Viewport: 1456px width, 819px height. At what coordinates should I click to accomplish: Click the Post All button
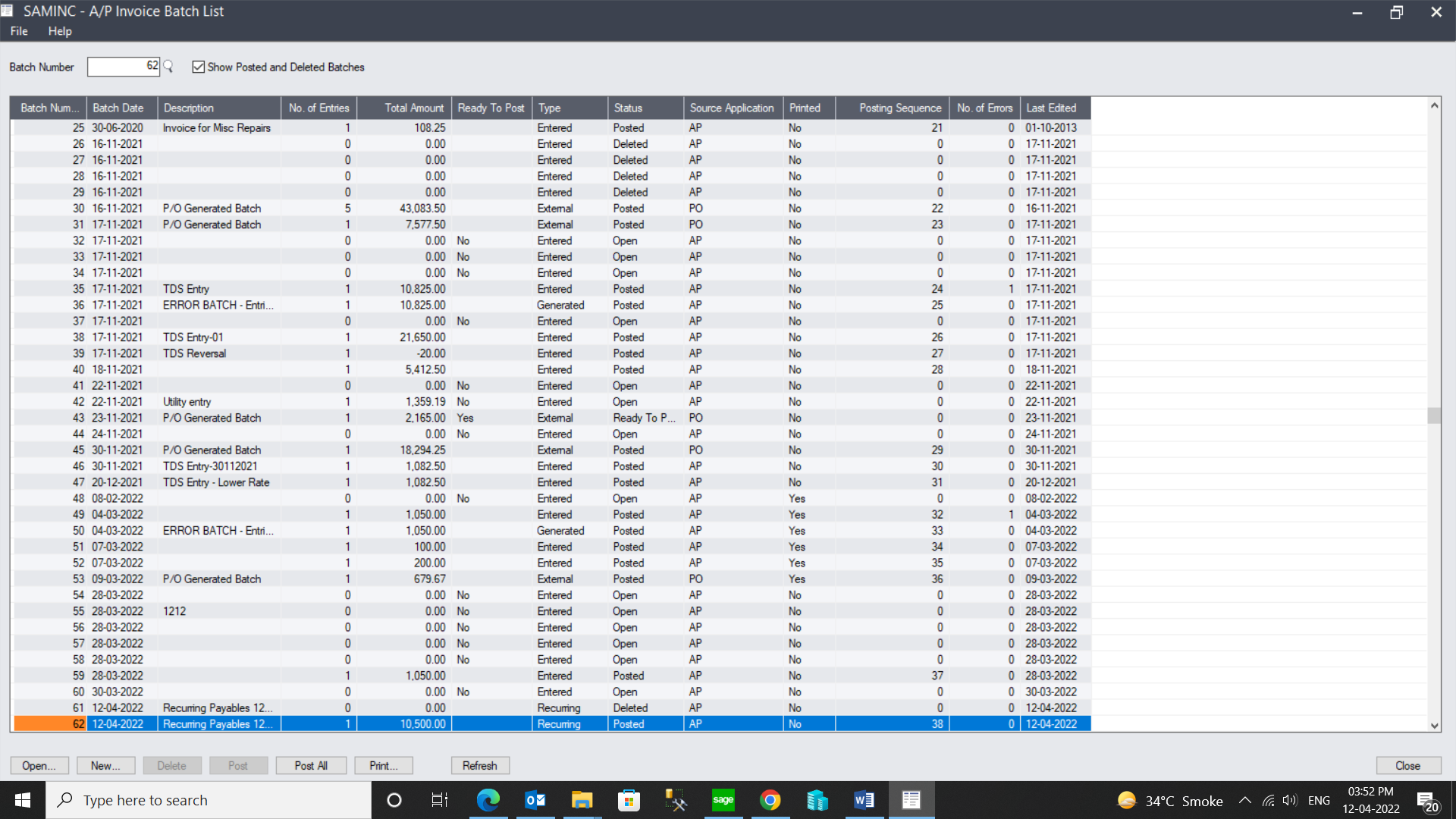(x=311, y=765)
